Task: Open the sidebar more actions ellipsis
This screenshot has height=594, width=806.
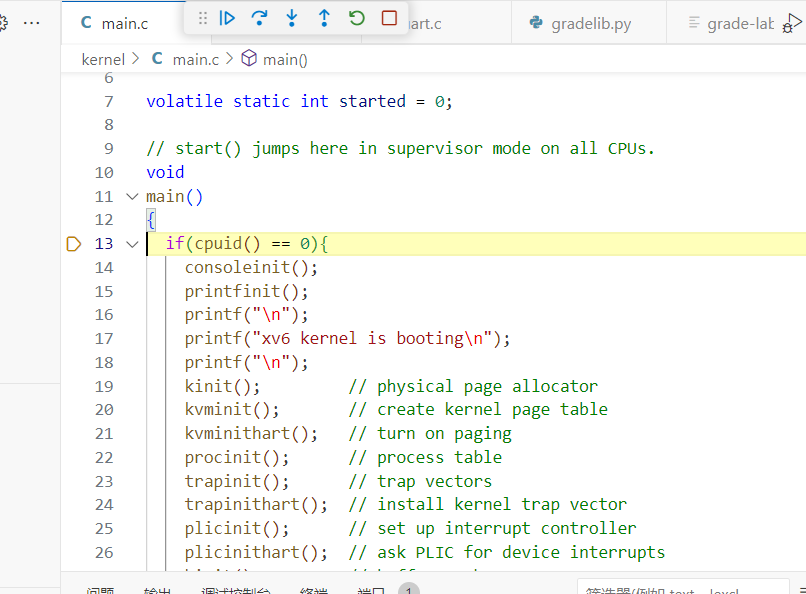Action: coord(32,22)
